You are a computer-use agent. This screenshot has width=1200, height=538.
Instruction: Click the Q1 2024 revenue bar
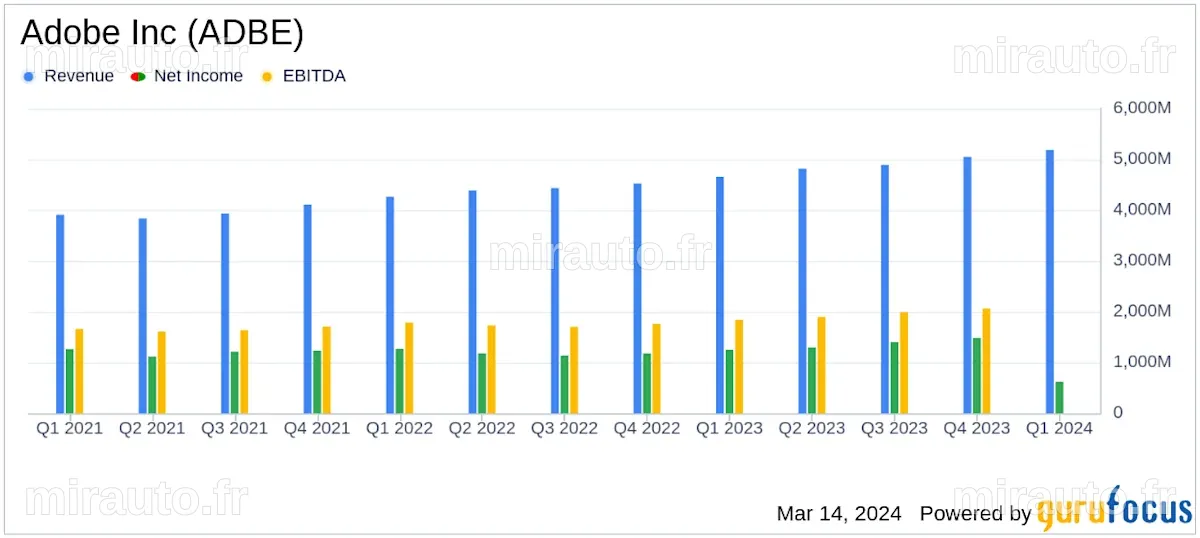click(1049, 281)
